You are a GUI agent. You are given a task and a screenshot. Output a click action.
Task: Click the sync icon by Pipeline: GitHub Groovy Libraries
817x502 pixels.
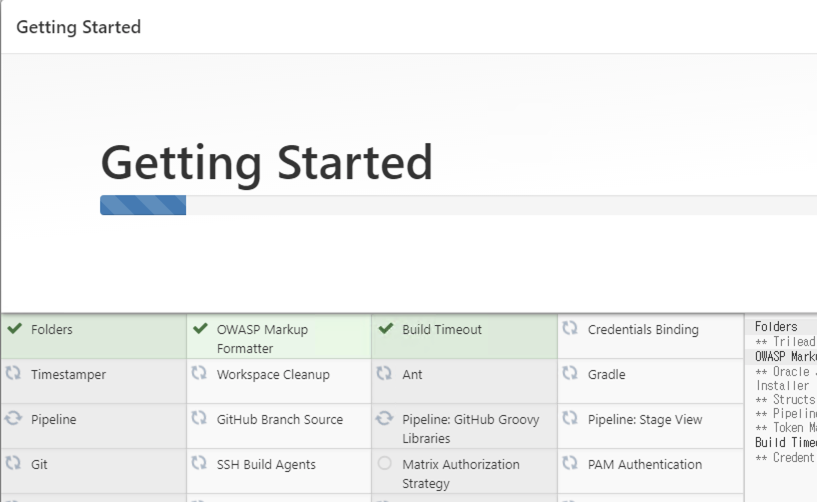(x=385, y=418)
